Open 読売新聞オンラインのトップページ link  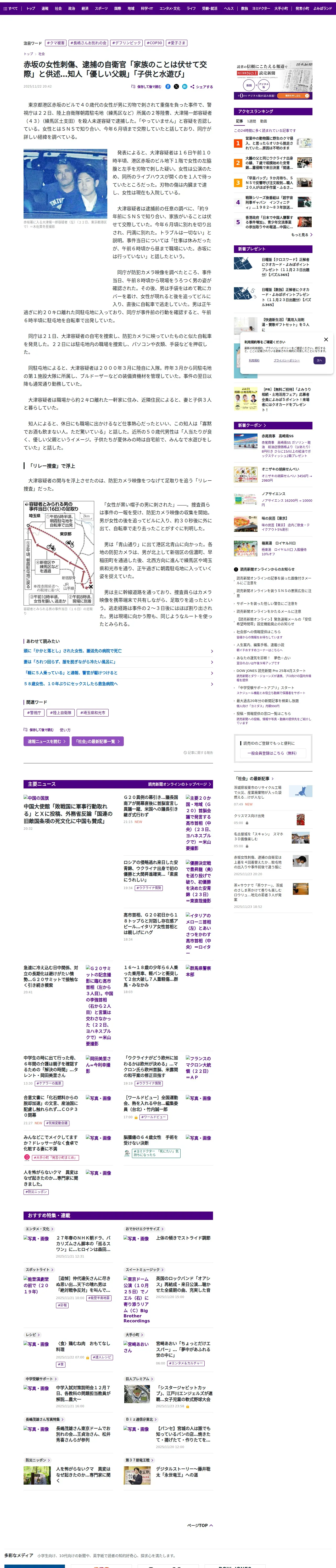[x=179, y=785]
